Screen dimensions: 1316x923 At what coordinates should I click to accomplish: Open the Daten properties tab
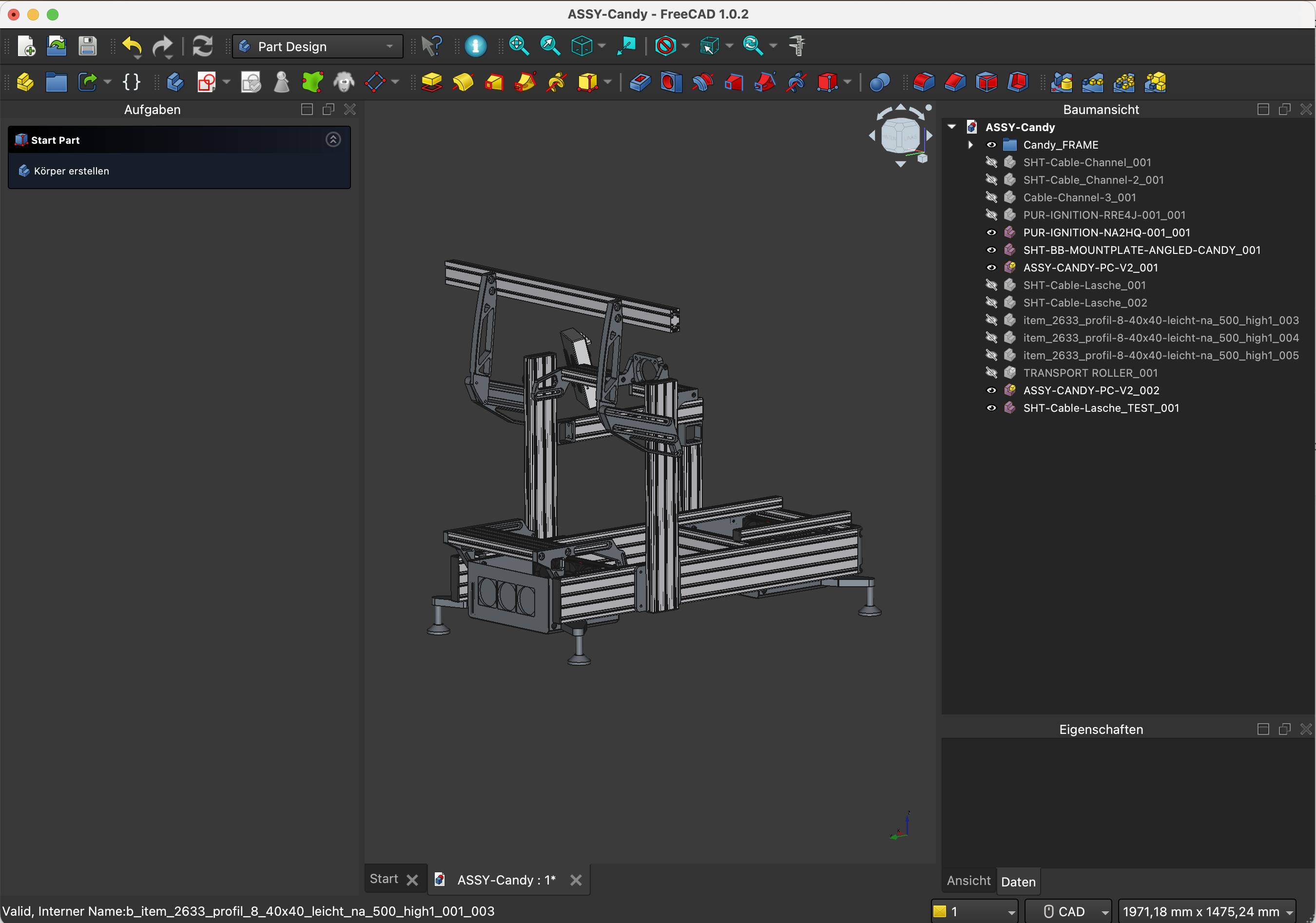(1018, 881)
